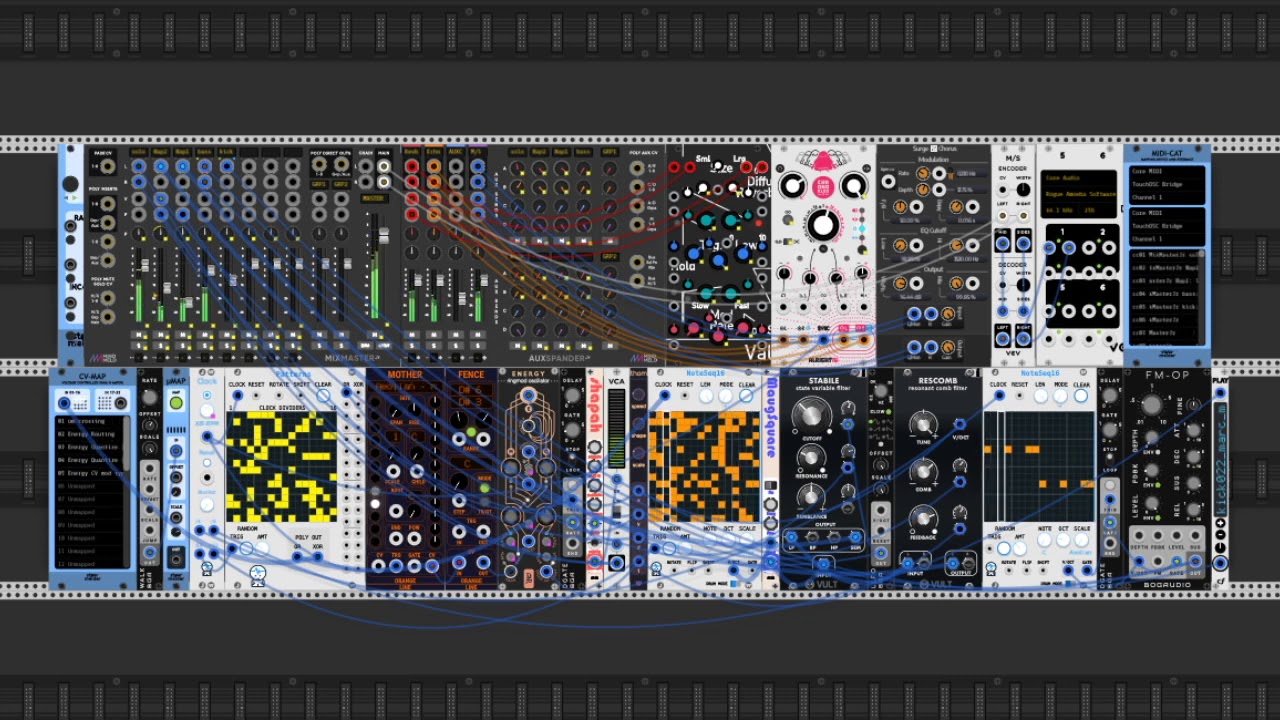Click the L input jack of the solo track

138,166
